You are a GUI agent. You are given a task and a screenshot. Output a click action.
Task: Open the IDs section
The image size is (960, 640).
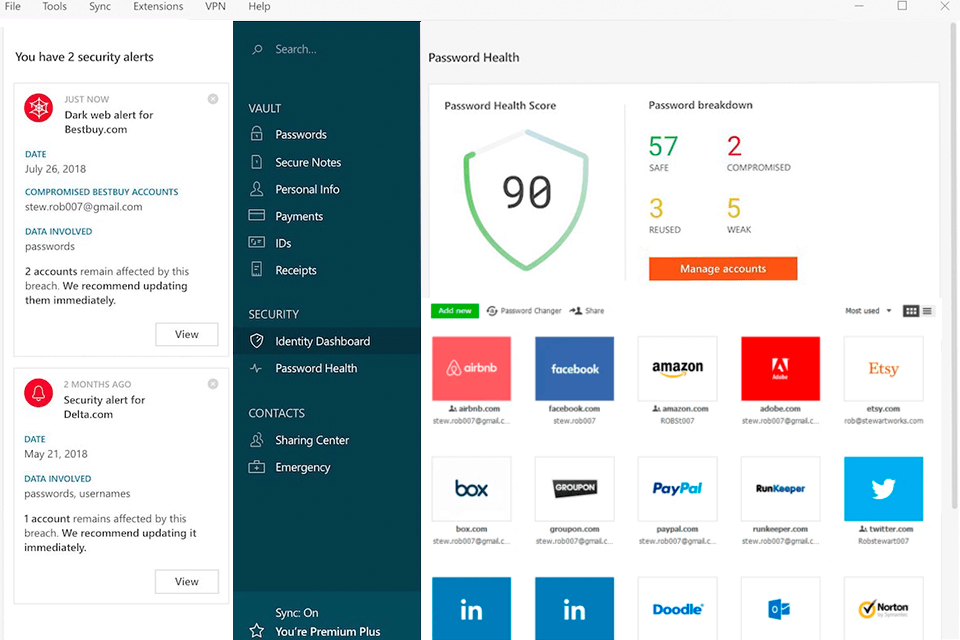pos(283,243)
